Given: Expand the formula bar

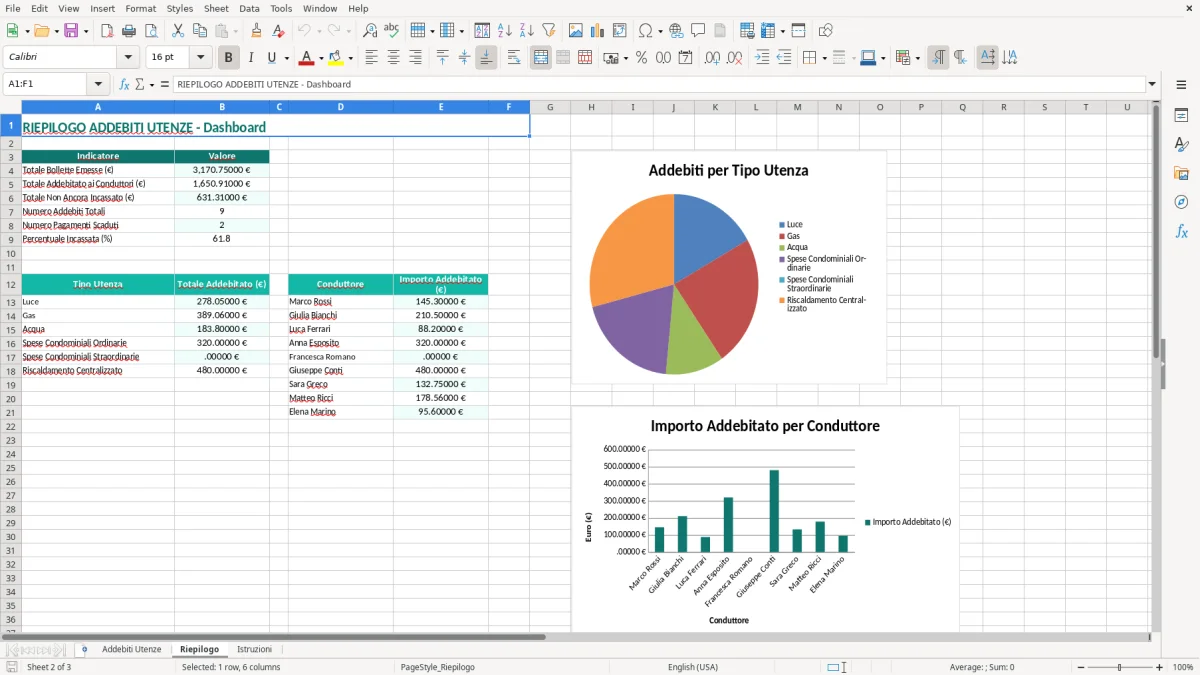Looking at the screenshot, I should (x=1152, y=84).
